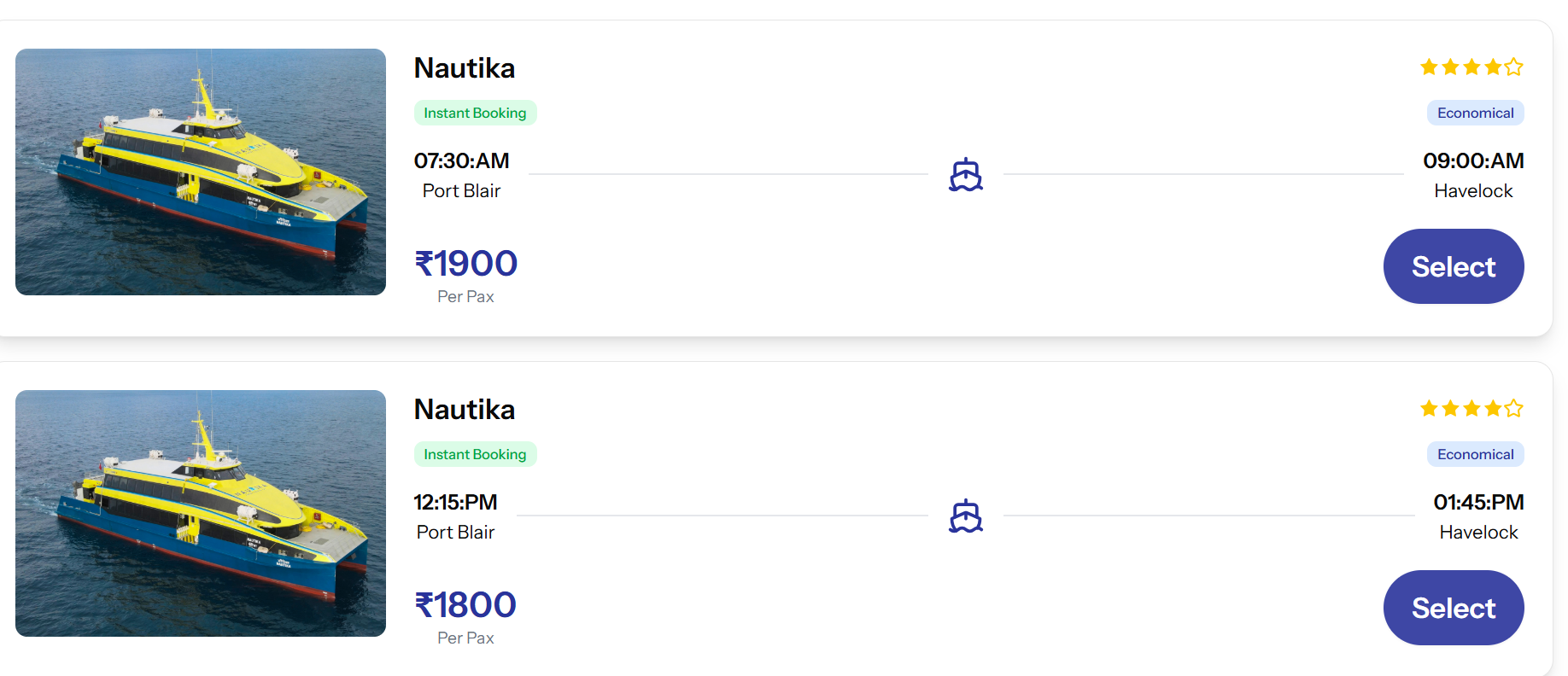The image size is (1568, 676).
Task: Click the 09:00 AM Havelock arrival time
Action: click(1473, 160)
